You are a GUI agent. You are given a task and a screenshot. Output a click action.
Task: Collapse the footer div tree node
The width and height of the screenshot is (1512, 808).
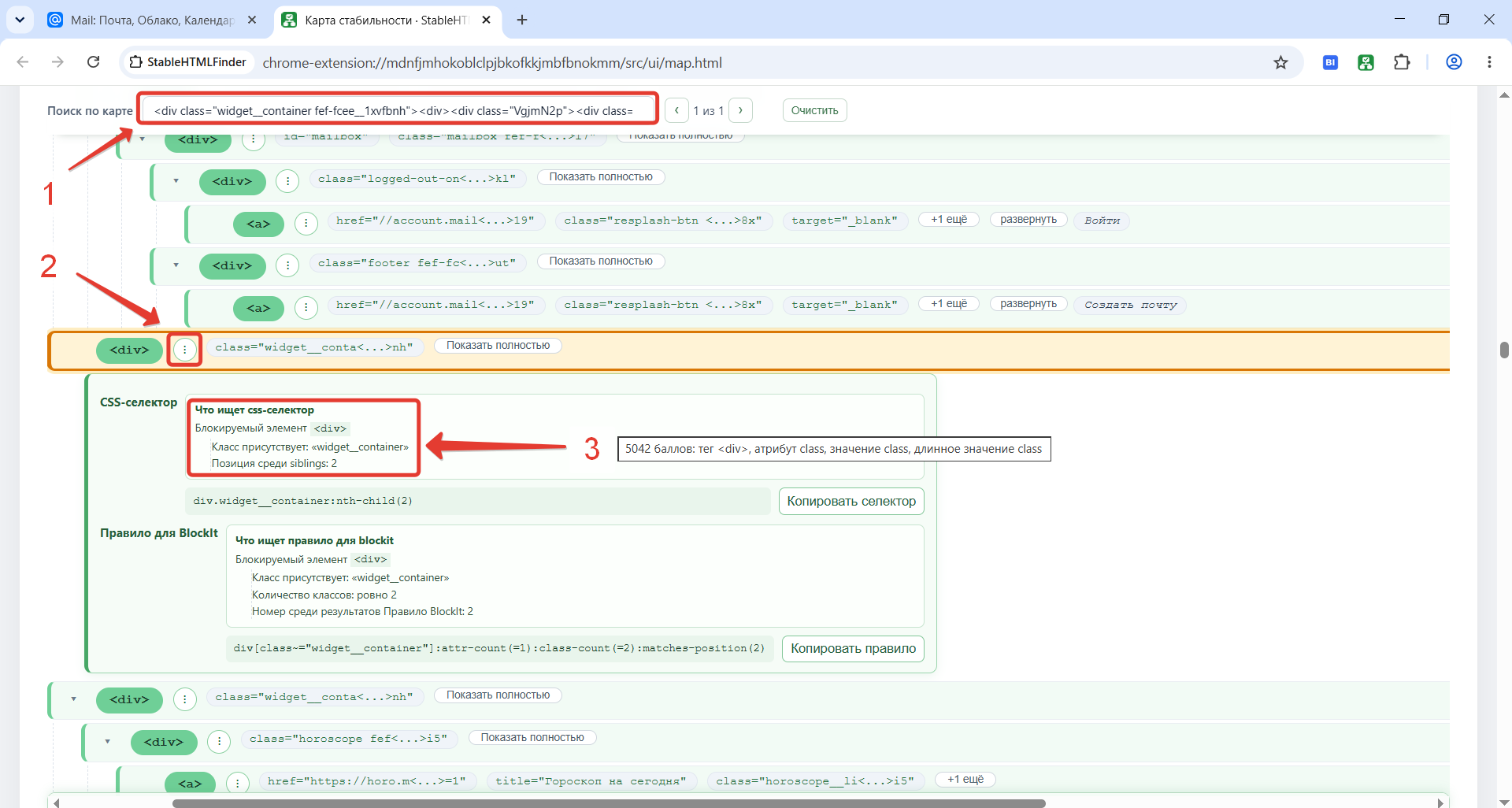pyautogui.click(x=176, y=265)
